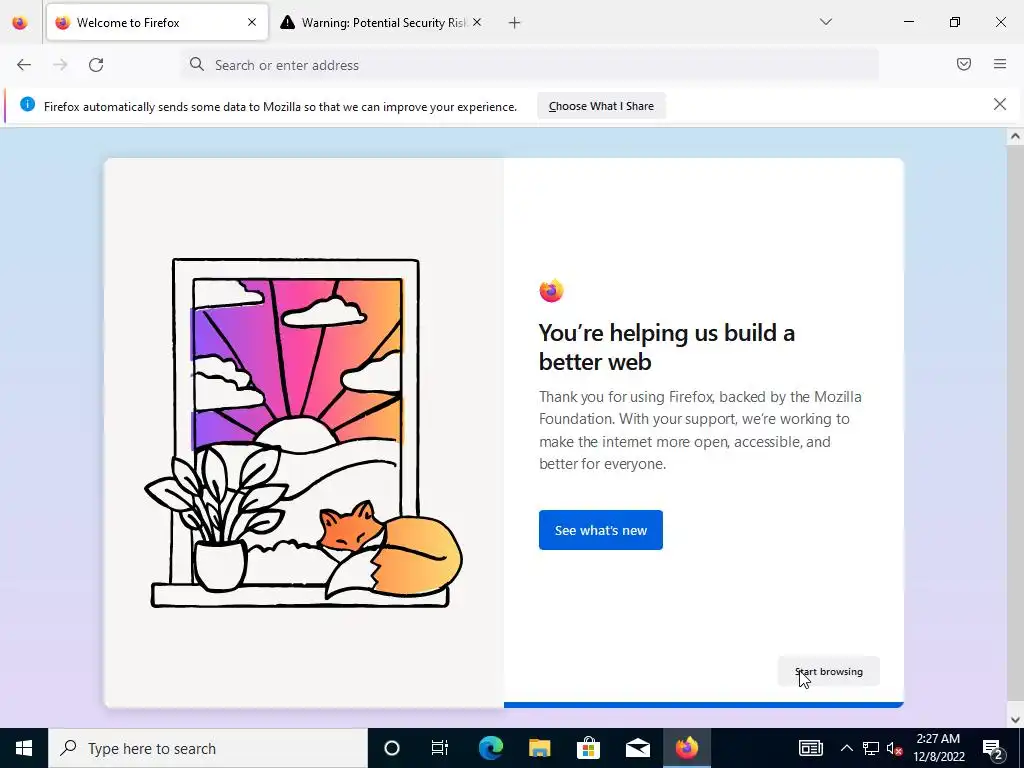The width and height of the screenshot is (1024, 768).
Task: Open News and interests taskbar widget
Action: 810,748
